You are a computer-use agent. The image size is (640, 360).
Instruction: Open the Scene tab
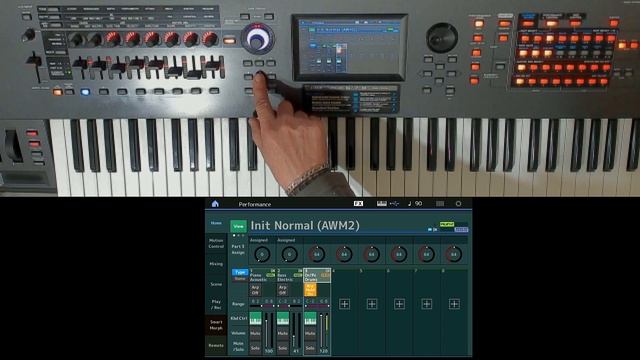[216, 284]
